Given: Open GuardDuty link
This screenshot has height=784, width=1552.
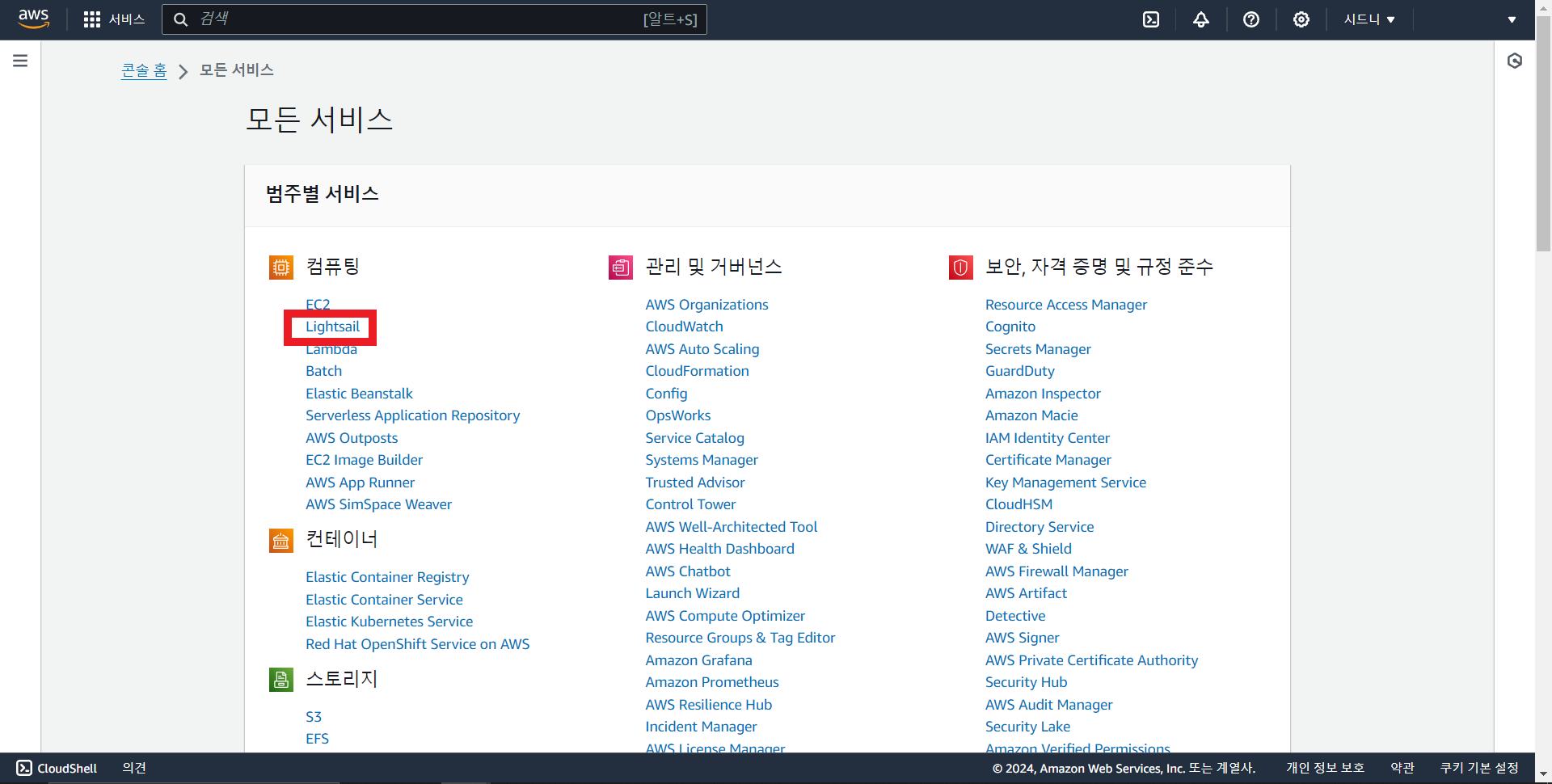Looking at the screenshot, I should point(1019,371).
